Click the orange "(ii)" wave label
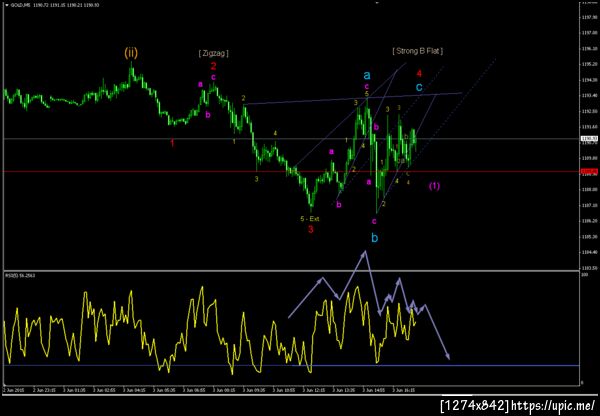The height and width of the screenshot is (416, 600). point(131,53)
